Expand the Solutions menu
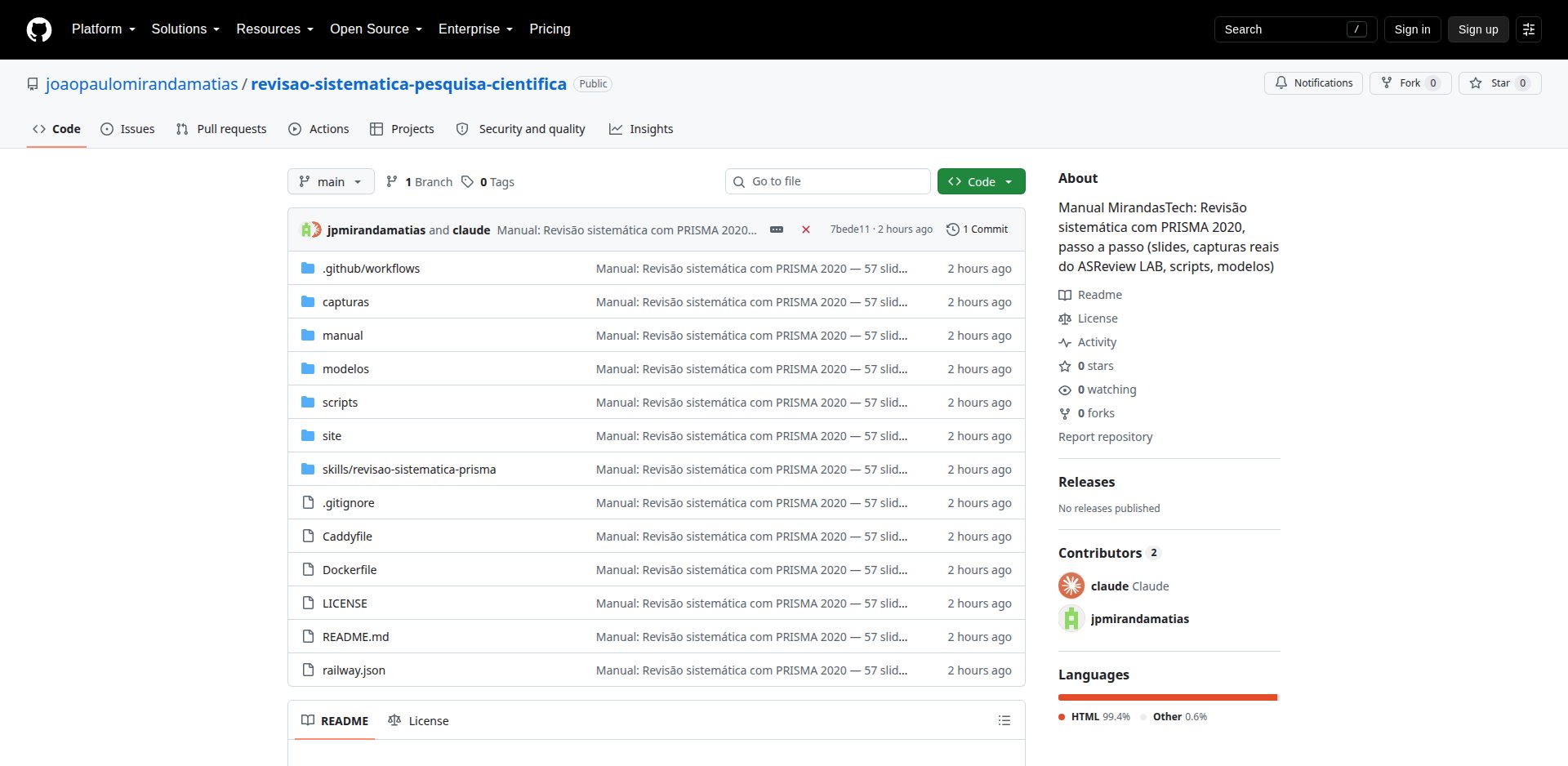Screen dimensions: 1568x766 (x=185, y=29)
